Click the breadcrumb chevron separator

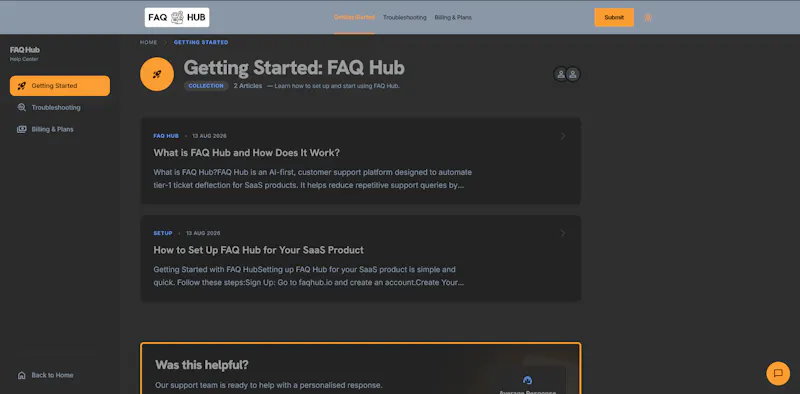[x=165, y=42]
